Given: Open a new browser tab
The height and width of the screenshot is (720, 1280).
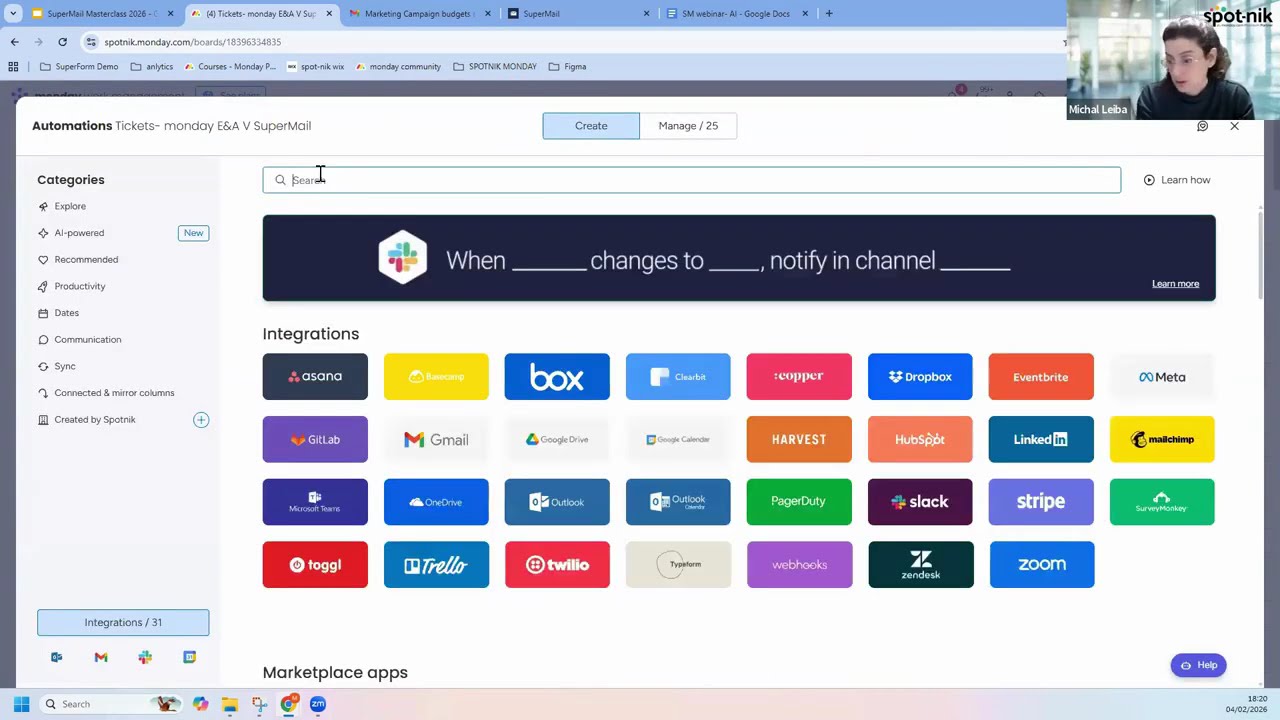Looking at the screenshot, I should pyautogui.click(x=829, y=14).
